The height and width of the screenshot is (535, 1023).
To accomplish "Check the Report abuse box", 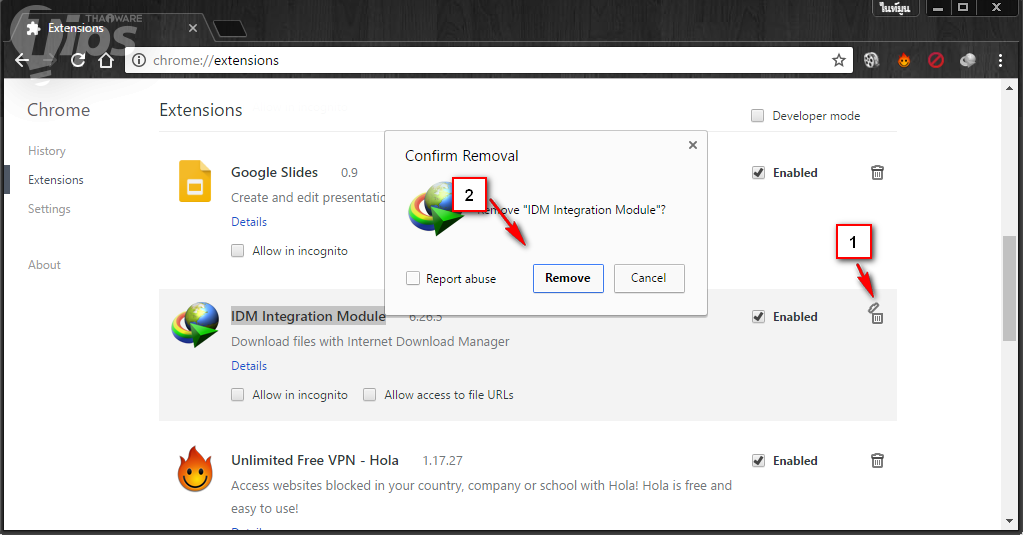I will (413, 279).
